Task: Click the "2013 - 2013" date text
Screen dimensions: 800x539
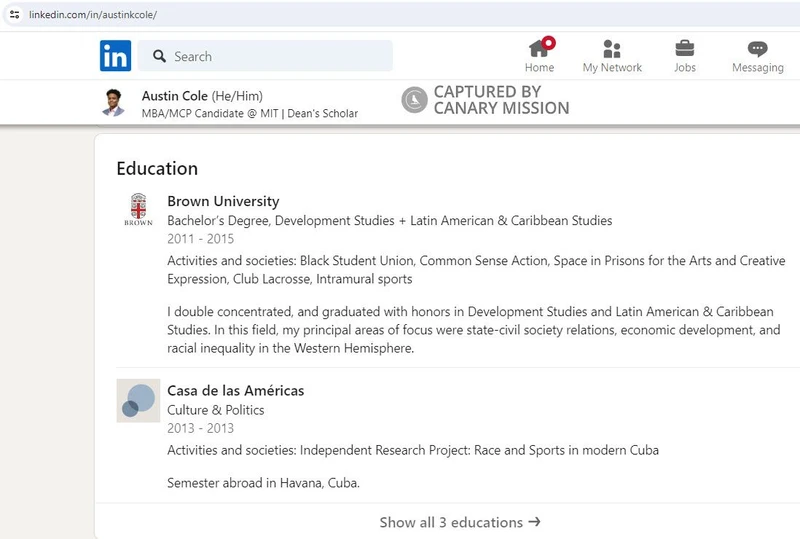Action: tap(201, 428)
